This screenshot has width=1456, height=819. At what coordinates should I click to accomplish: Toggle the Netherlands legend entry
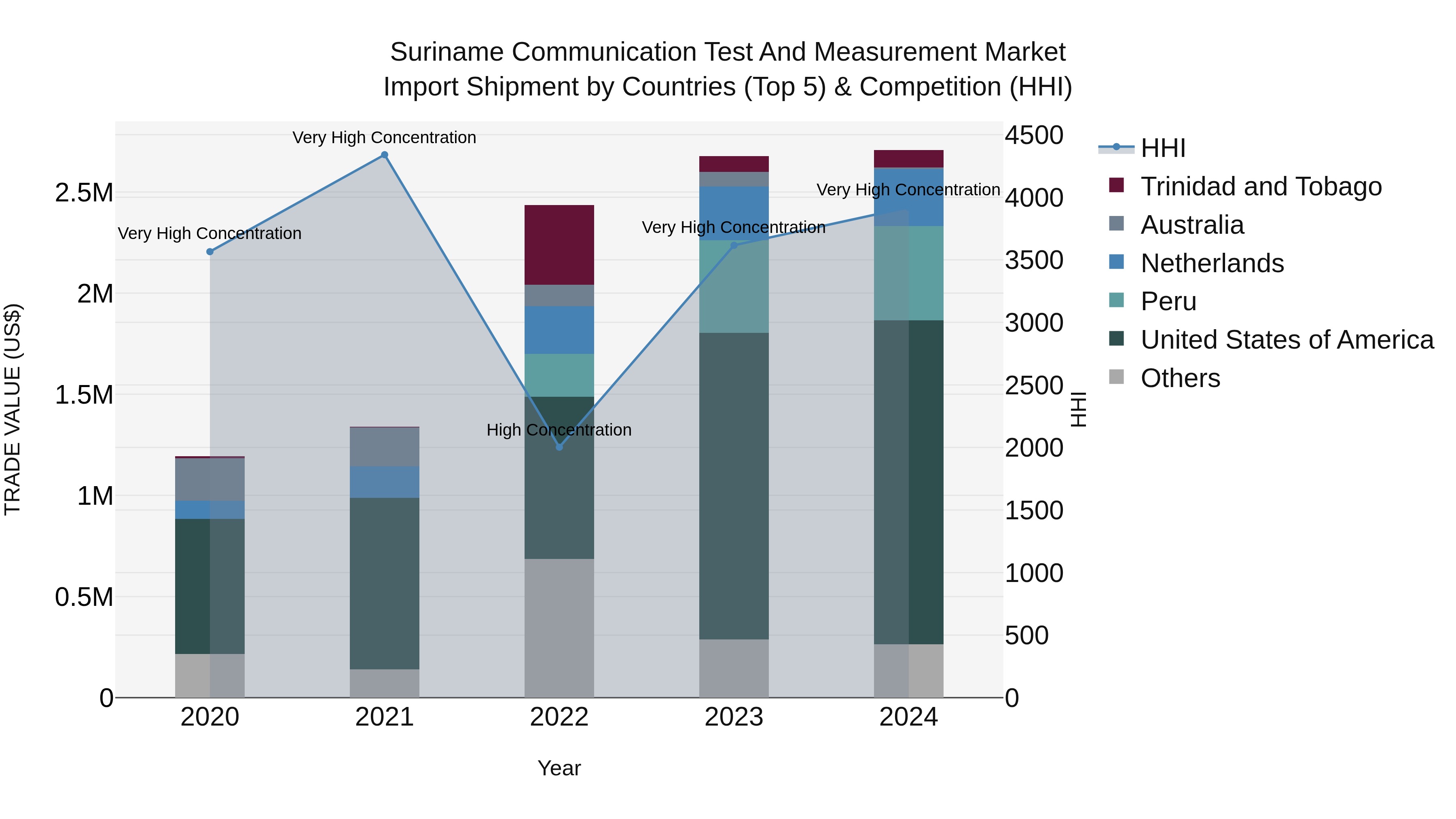point(1196,263)
